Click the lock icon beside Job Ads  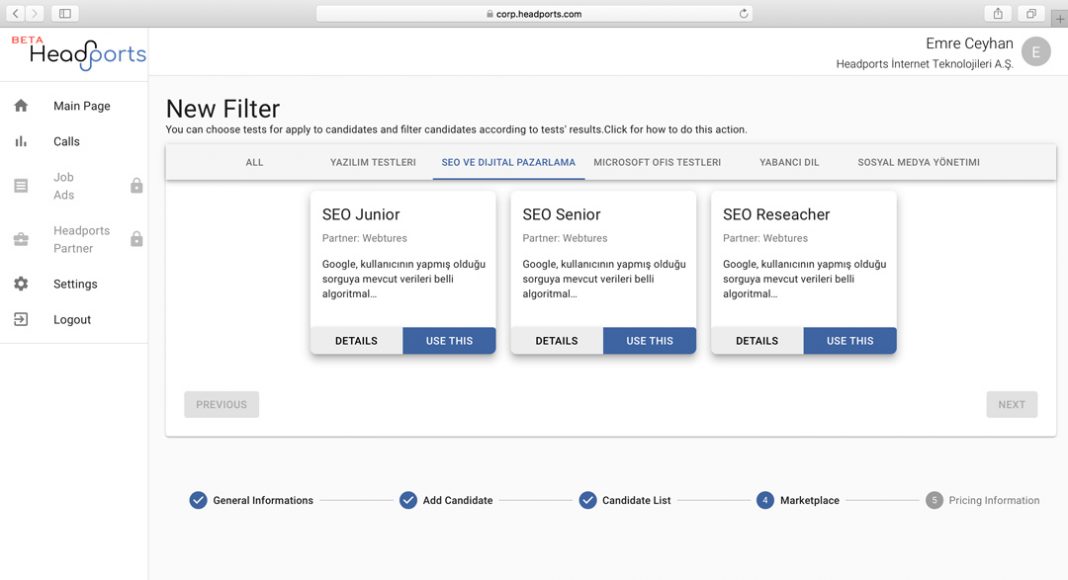[x=136, y=185]
